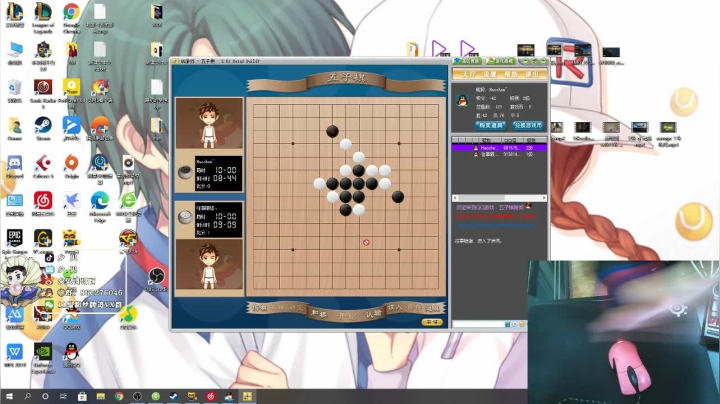720x404 pixels.
Task: Launch Microsoft Edge from desktop
Action: pyautogui.click(x=100, y=202)
